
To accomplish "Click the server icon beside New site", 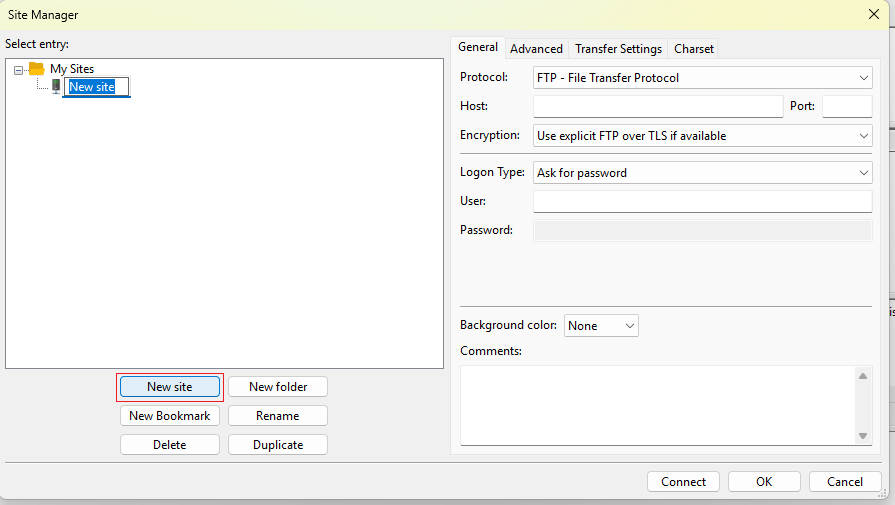I will pyautogui.click(x=56, y=87).
